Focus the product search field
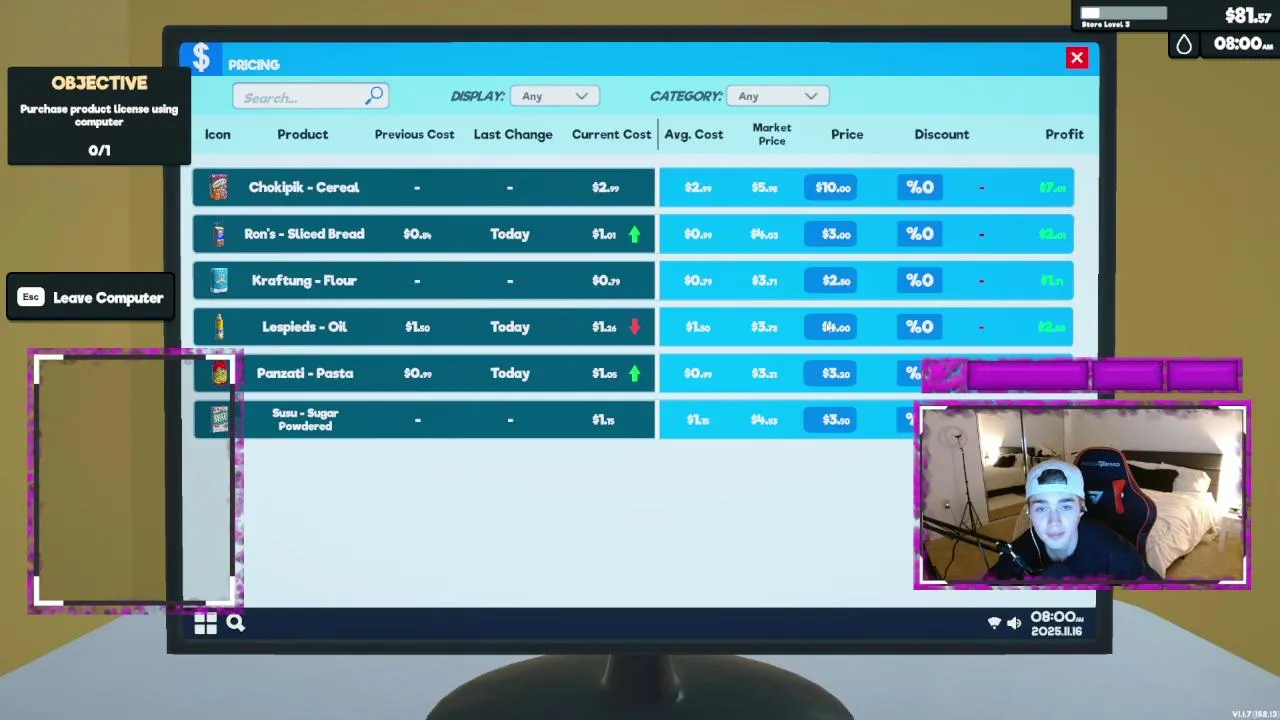The width and height of the screenshot is (1280, 720). point(310,96)
